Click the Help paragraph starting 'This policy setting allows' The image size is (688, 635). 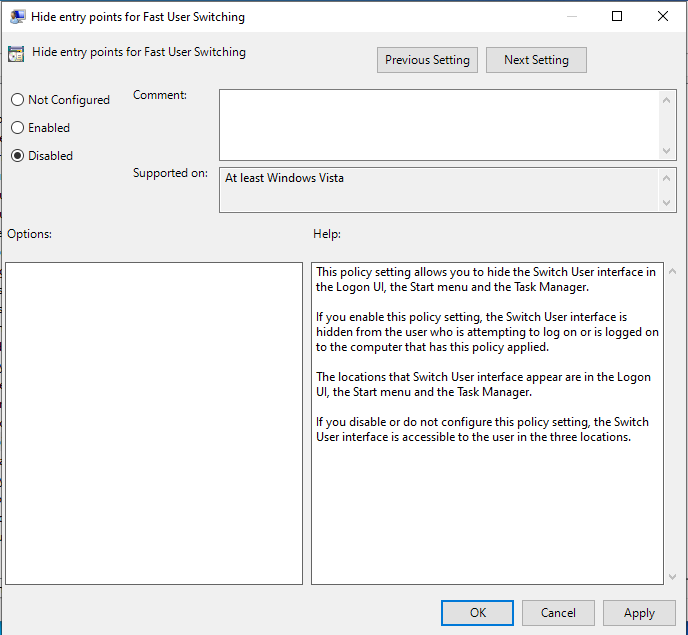(486, 279)
